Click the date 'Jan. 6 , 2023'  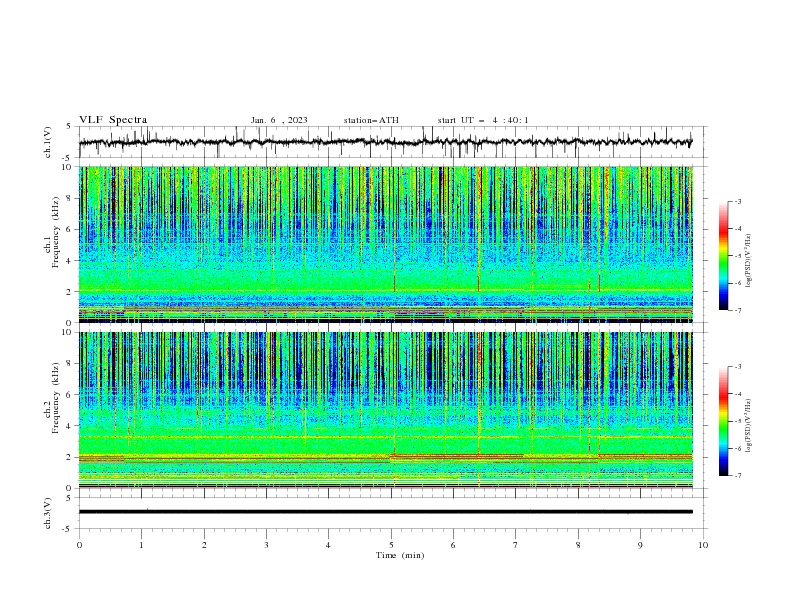point(279,120)
